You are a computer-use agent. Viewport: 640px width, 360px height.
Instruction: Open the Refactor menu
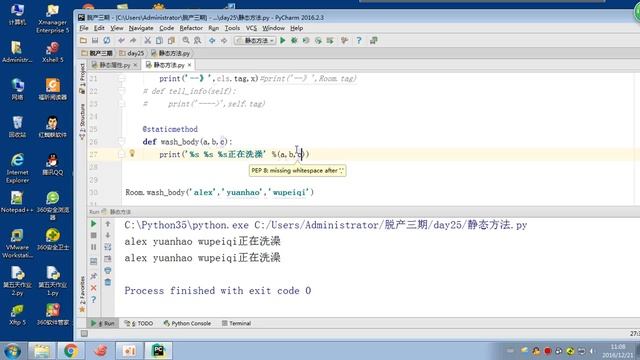tap(191, 28)
